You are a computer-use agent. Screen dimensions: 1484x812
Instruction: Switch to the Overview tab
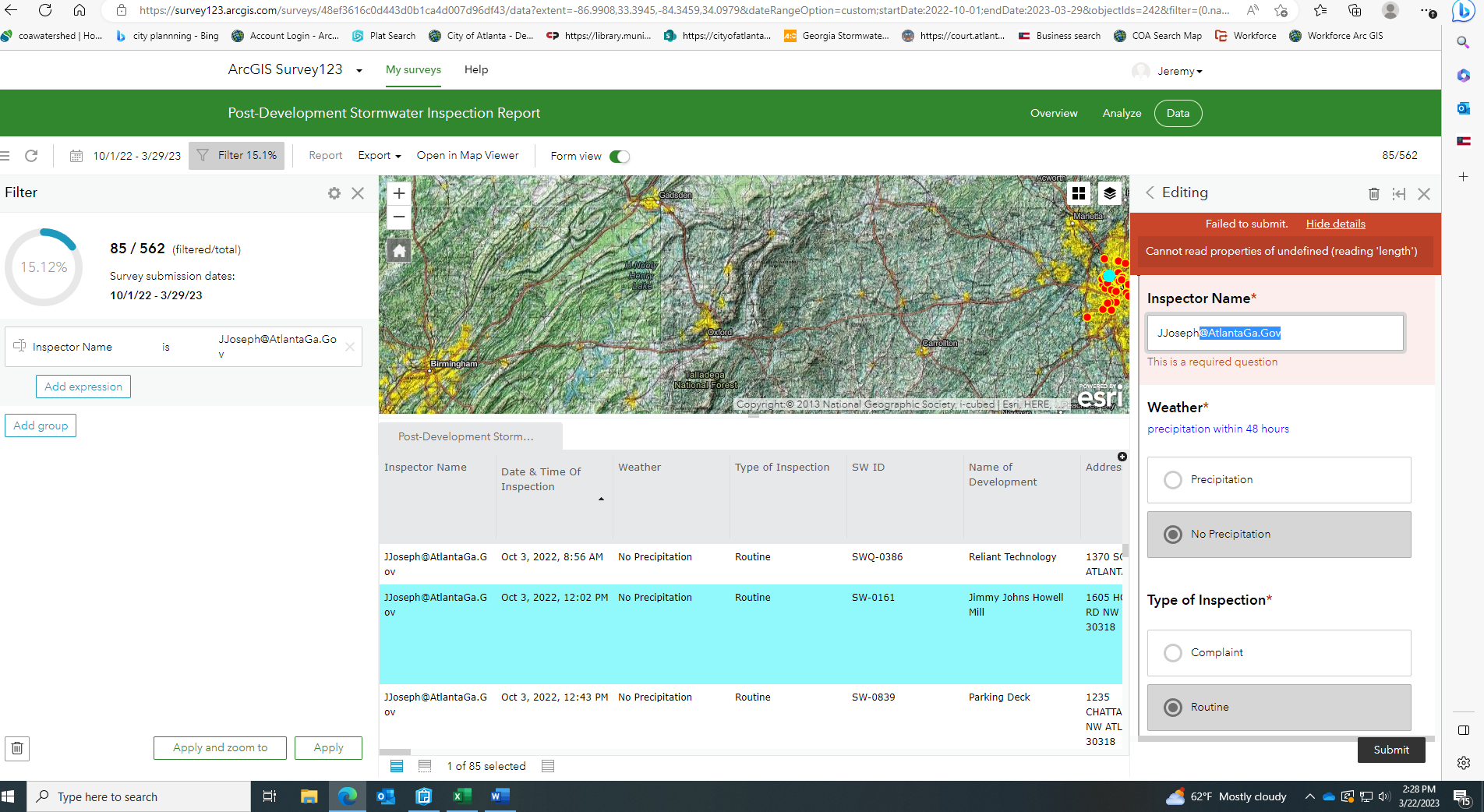tap(1054, 113)
